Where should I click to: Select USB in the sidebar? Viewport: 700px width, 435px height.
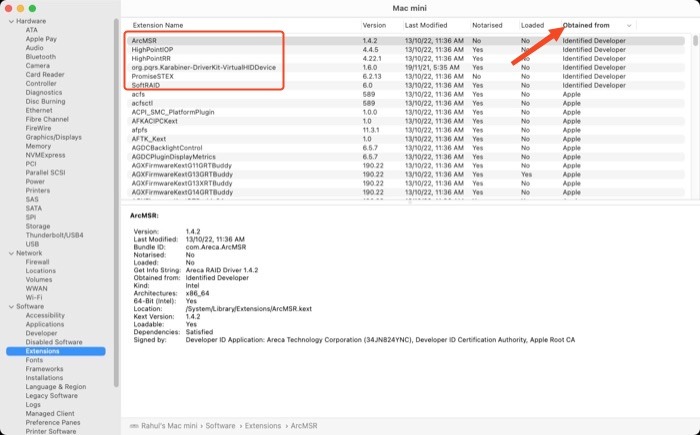(x=32, y=244)
